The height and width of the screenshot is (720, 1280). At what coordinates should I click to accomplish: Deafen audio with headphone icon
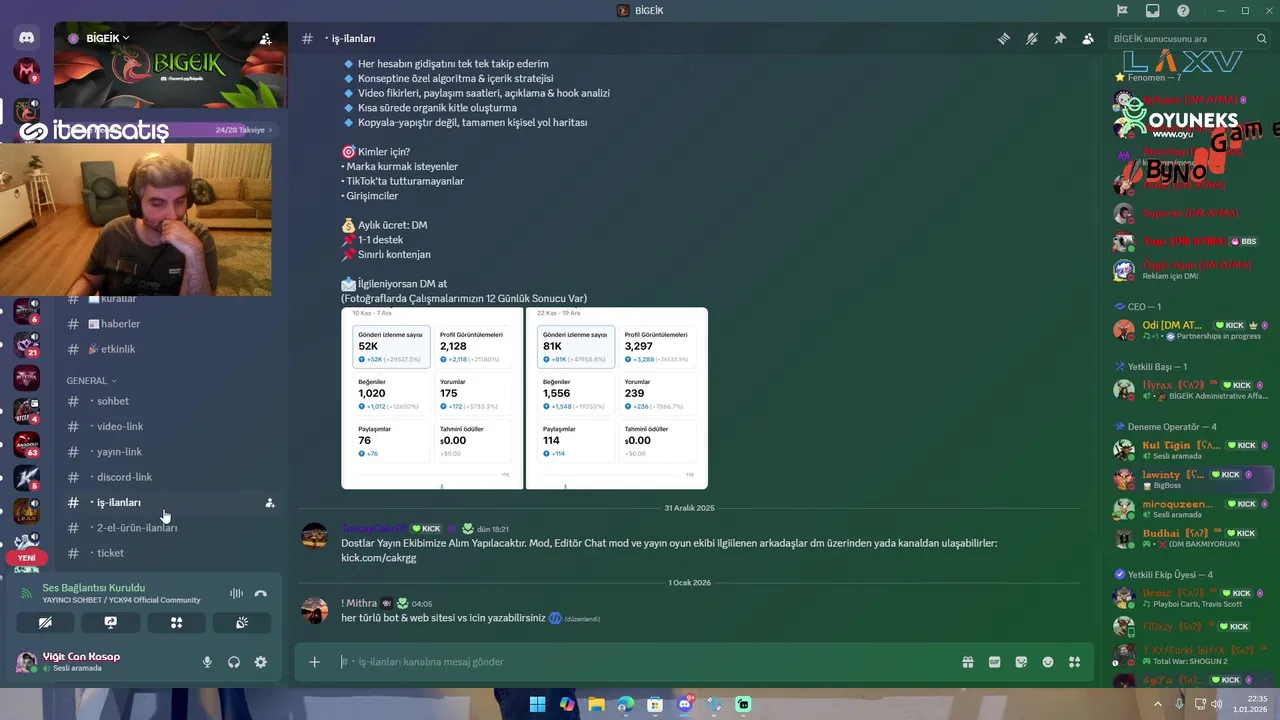[234, 662]
